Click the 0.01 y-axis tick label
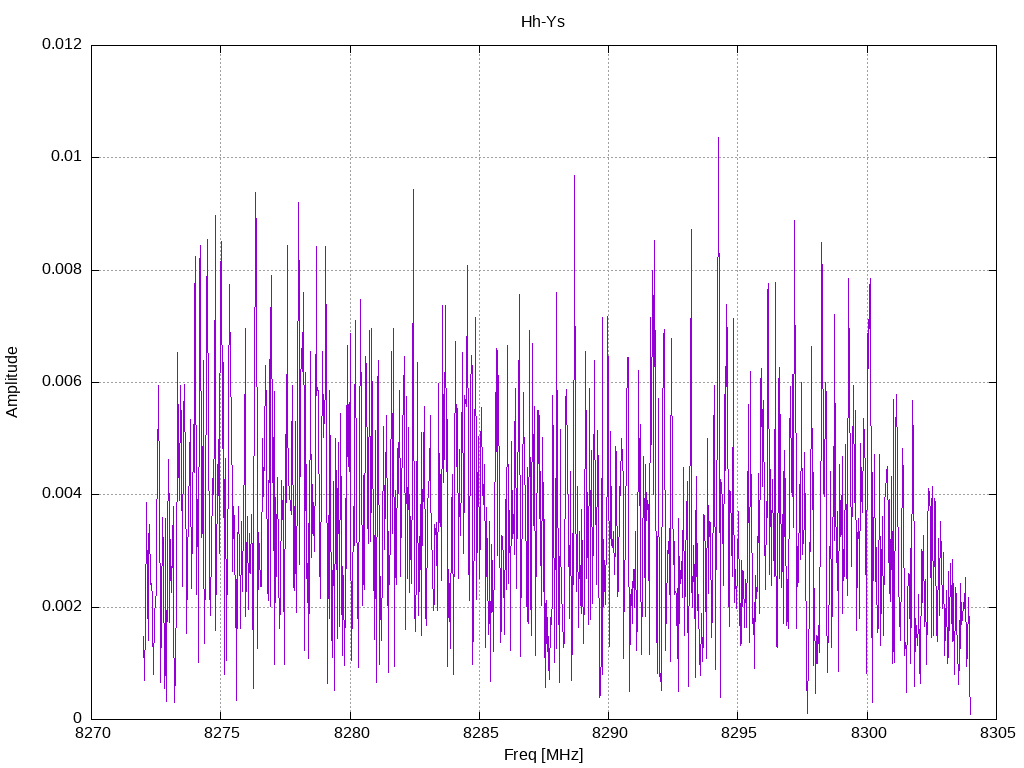 67,156
